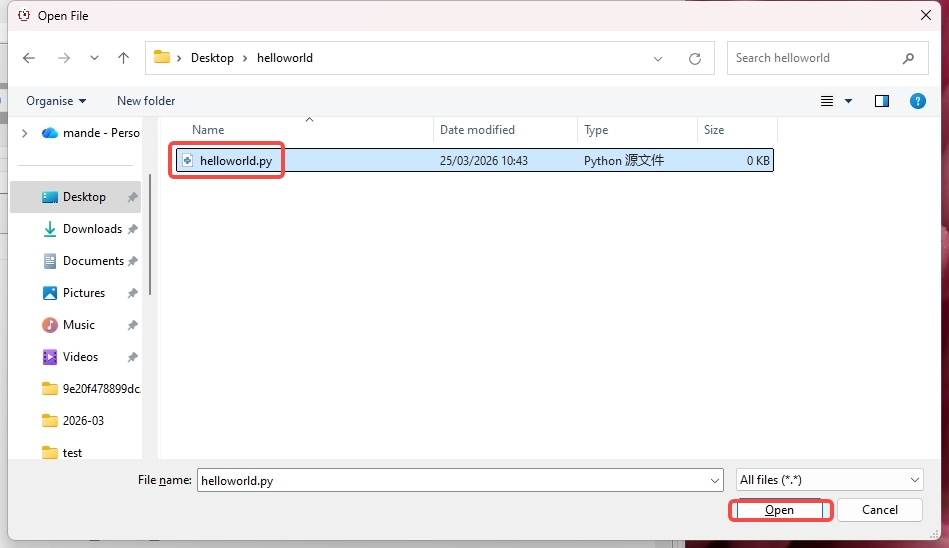This screenshot has height=548, width=949.
Task: Unpin Desktop using its pin icon
Action: (132, 198)
